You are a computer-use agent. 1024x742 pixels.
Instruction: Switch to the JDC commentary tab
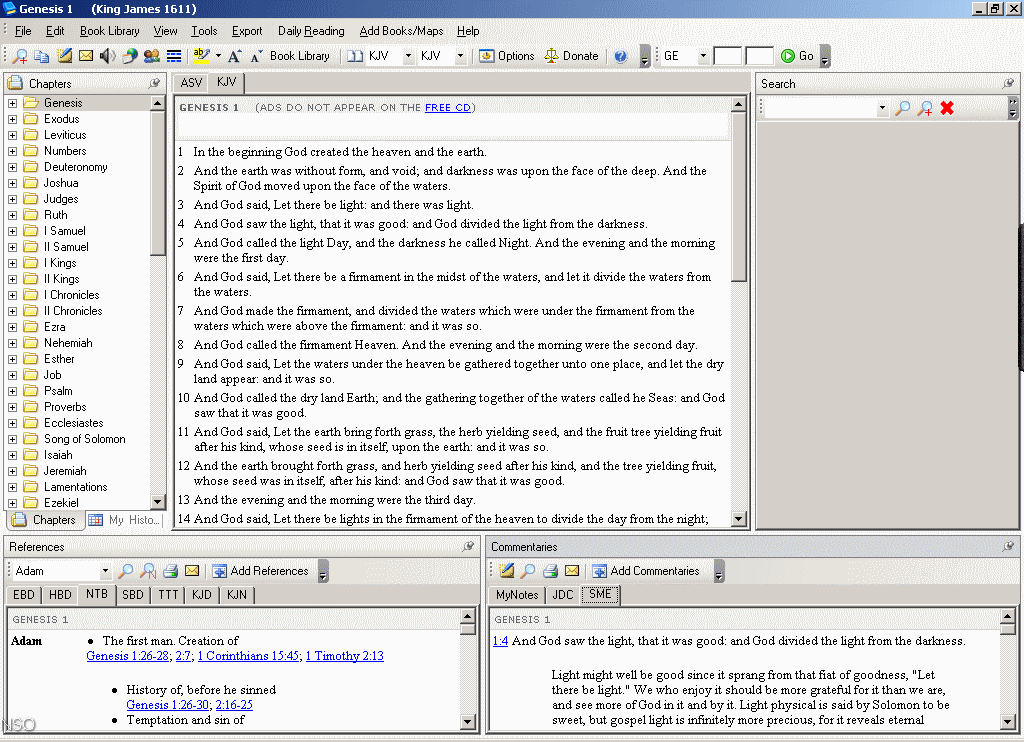coord(562,594)
